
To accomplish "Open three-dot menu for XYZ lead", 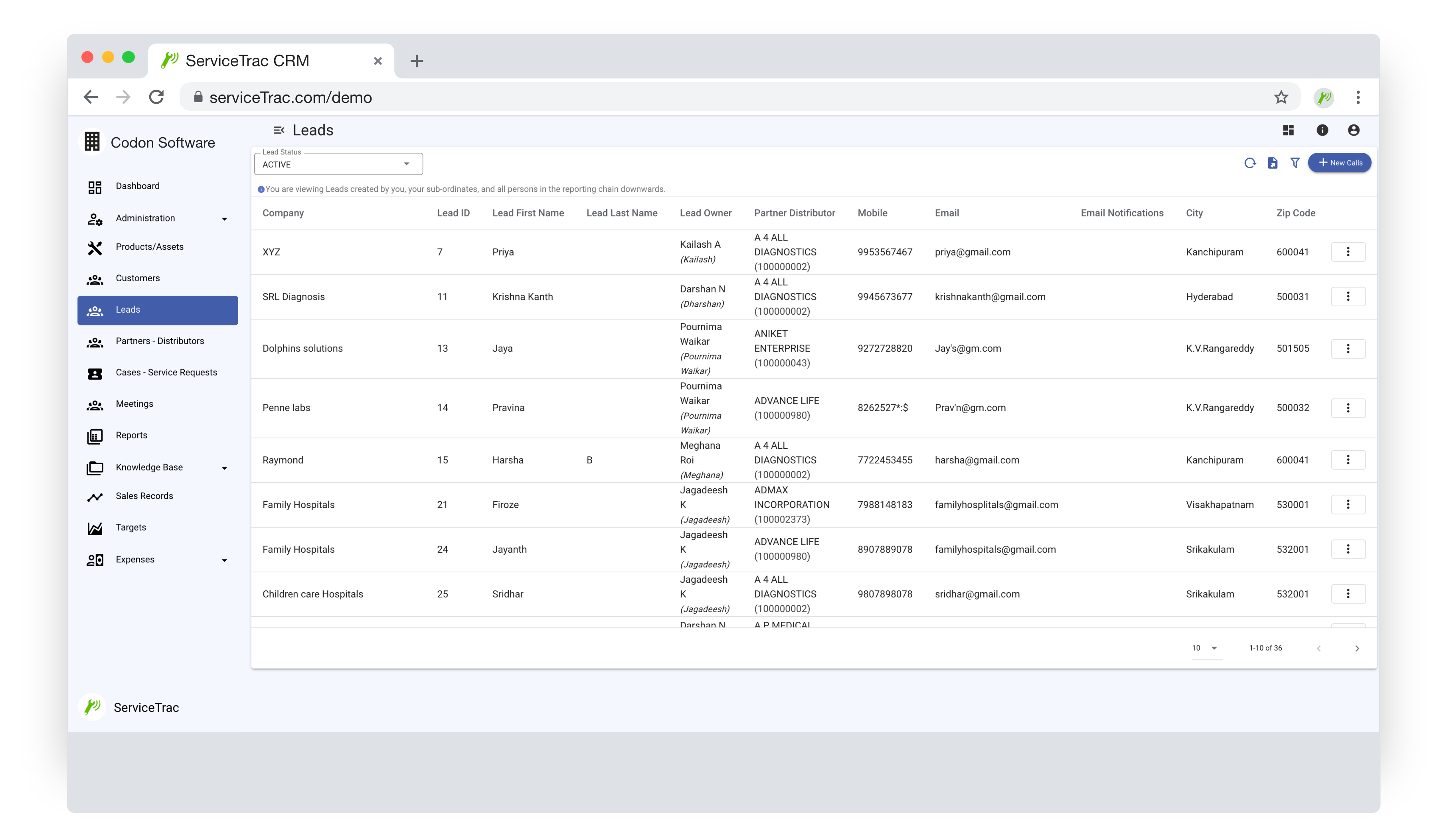I will click(1348, 252).
